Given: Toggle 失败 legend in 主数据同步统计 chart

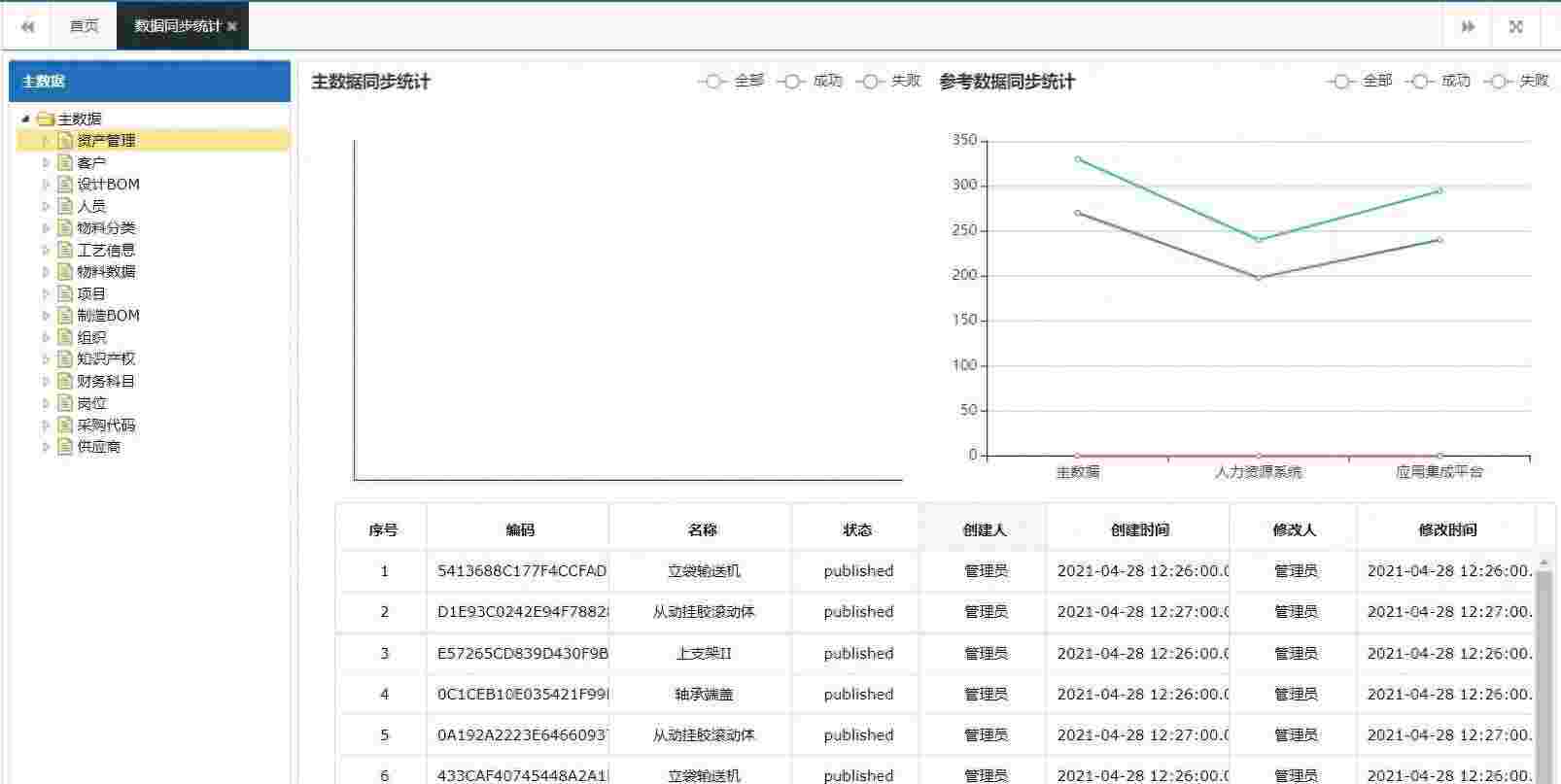Looking at the screenshot, I should pyautogui.click(x=888, y=81).
